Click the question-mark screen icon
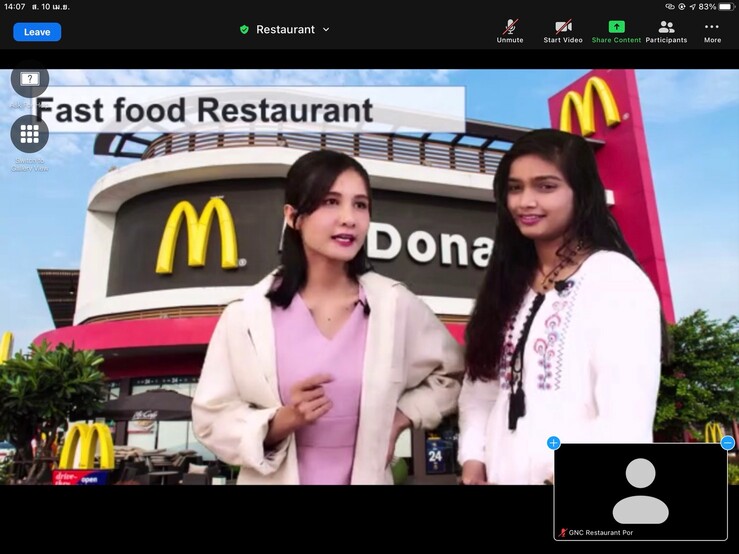 tap(30, 79)
